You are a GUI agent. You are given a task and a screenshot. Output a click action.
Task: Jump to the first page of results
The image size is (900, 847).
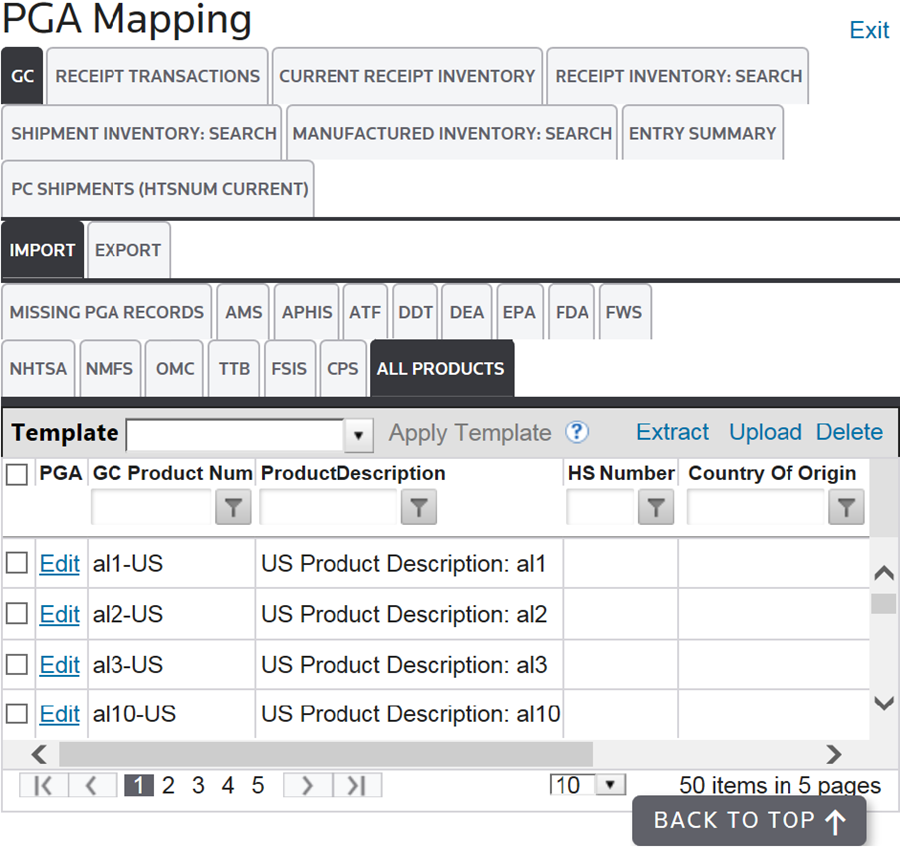tap(43, 786)
